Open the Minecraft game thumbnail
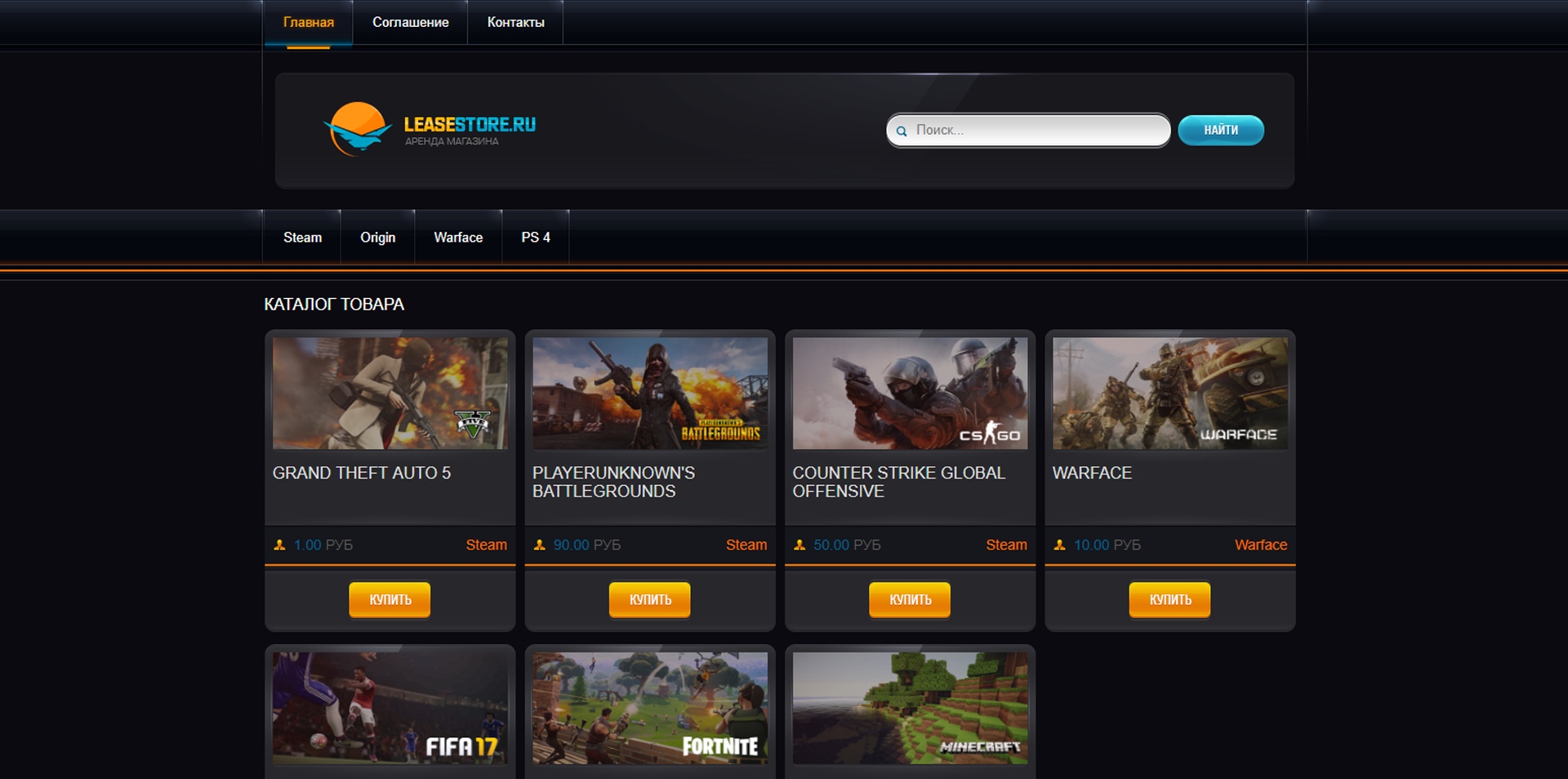Screen dimensions: 1568x779 [910, 708]
